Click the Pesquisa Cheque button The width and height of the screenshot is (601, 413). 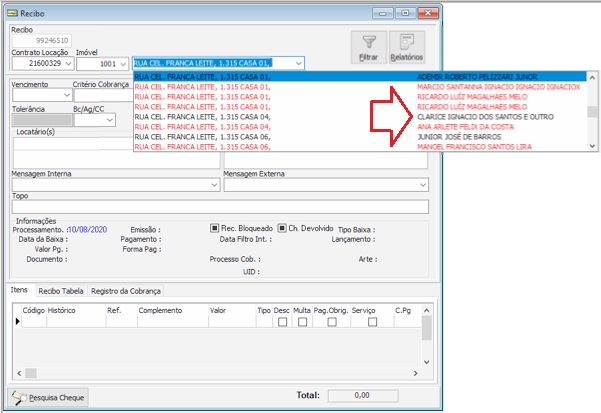(48, 397)
